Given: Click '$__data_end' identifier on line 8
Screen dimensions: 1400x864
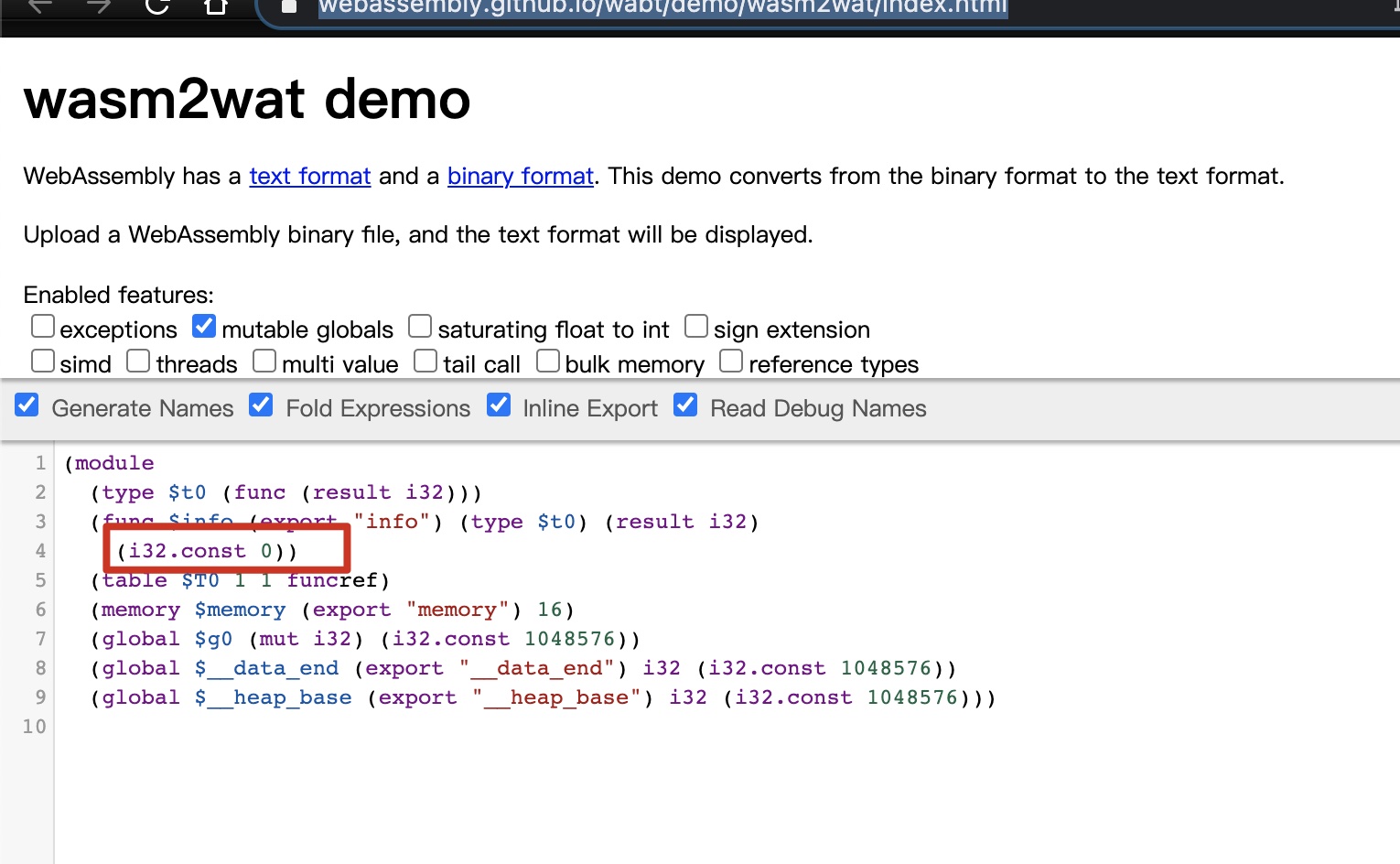Looking at the screenshot, I should point(266,668).
